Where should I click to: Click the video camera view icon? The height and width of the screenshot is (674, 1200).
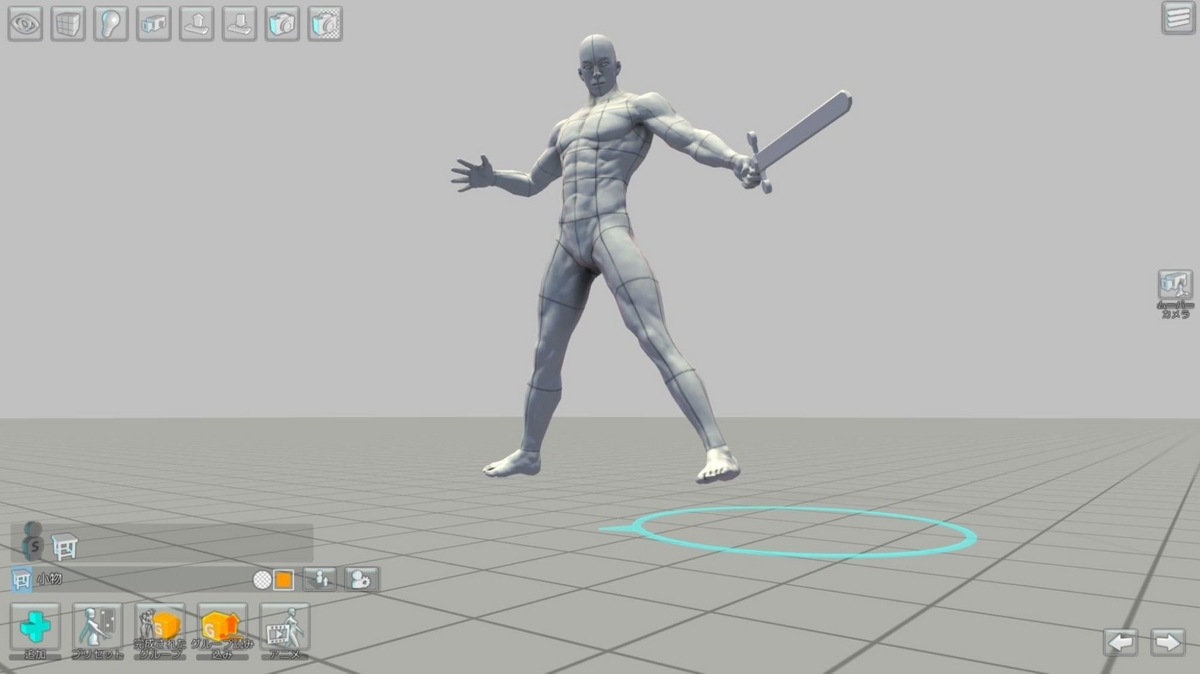[154, 24]
